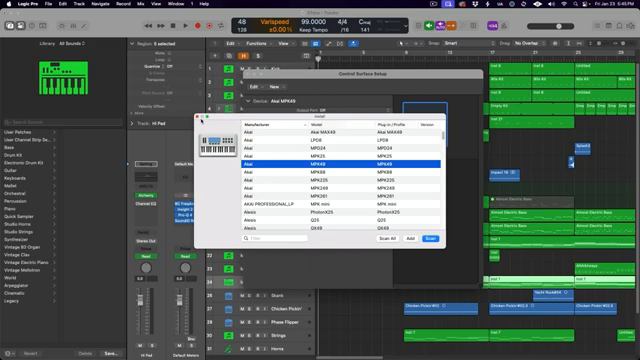
Task: Click the Search Sounds field
Action: 63,122
